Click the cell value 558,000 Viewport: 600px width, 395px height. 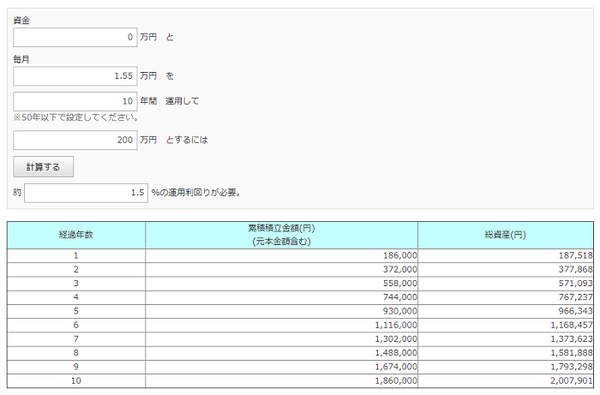(x=400, y=283)
